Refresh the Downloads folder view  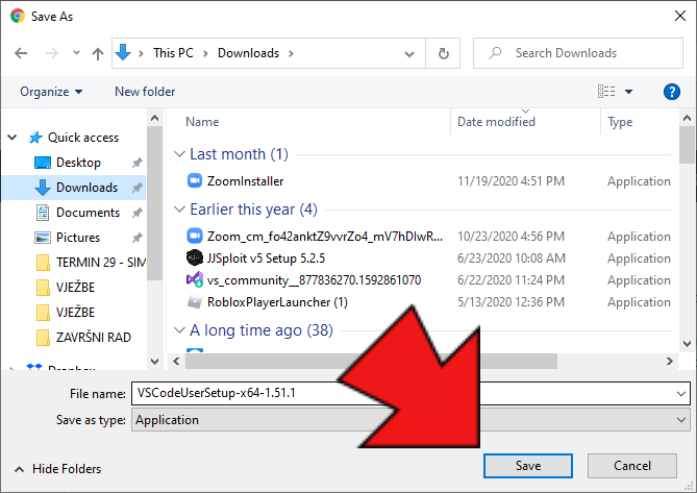point(444,53)
